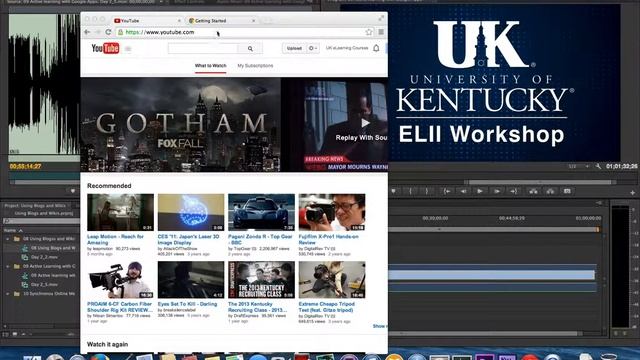
Task: Click the browser back arrow
Action: click(87, 32)
